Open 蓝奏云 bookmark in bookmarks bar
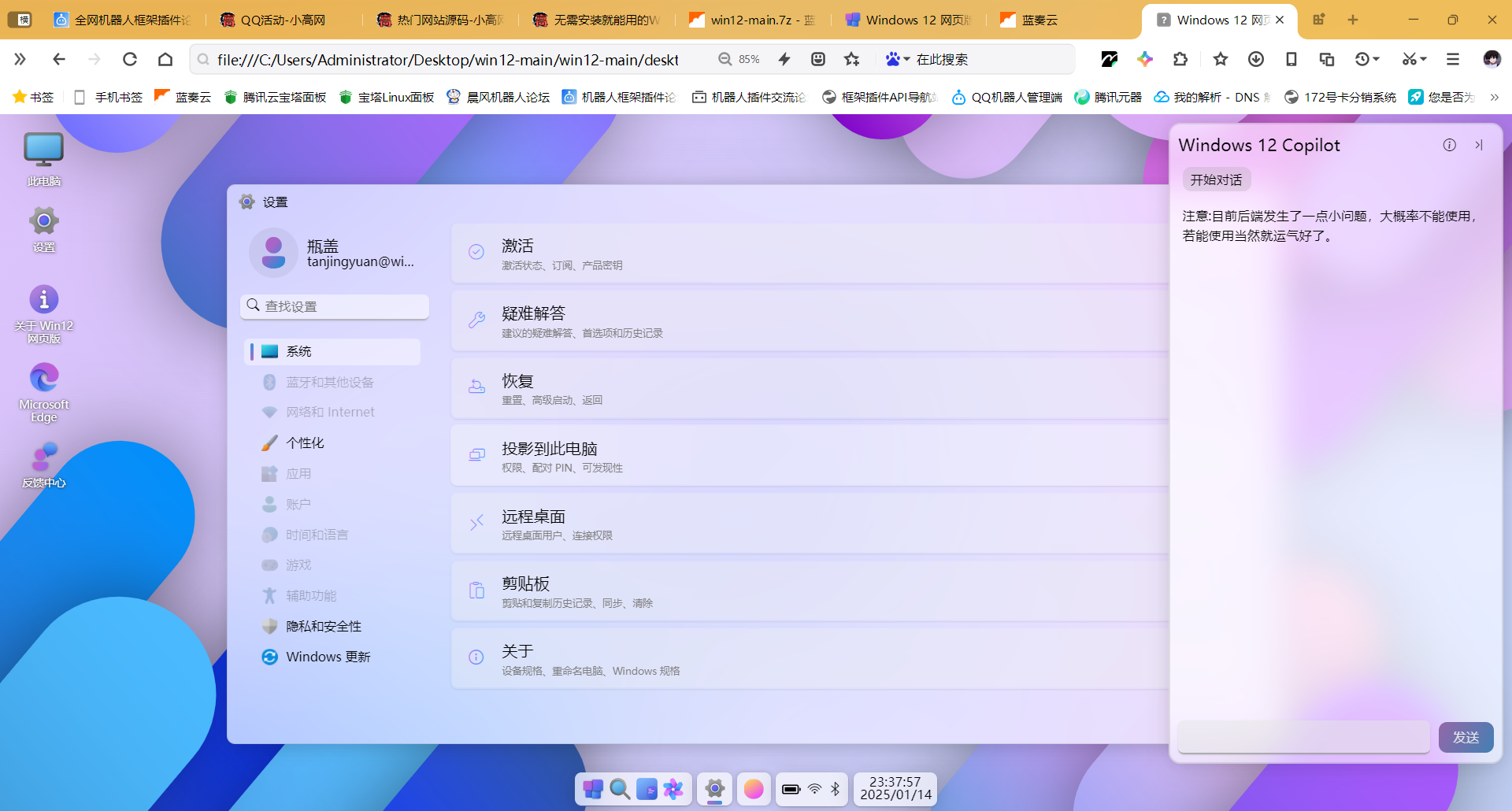Image resolution: width=1512 pixels, height=811 pixels. click(183, 97)
